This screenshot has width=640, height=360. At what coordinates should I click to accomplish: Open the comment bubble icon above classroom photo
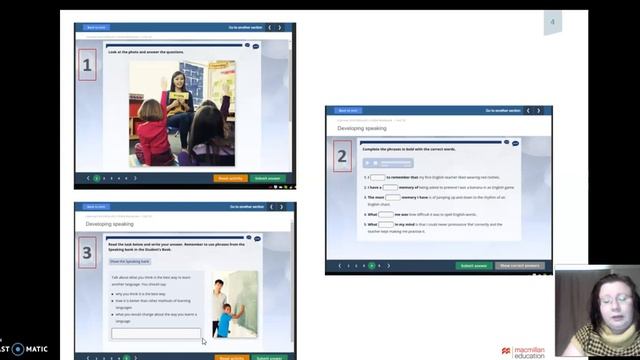click(x=256, y=46)
